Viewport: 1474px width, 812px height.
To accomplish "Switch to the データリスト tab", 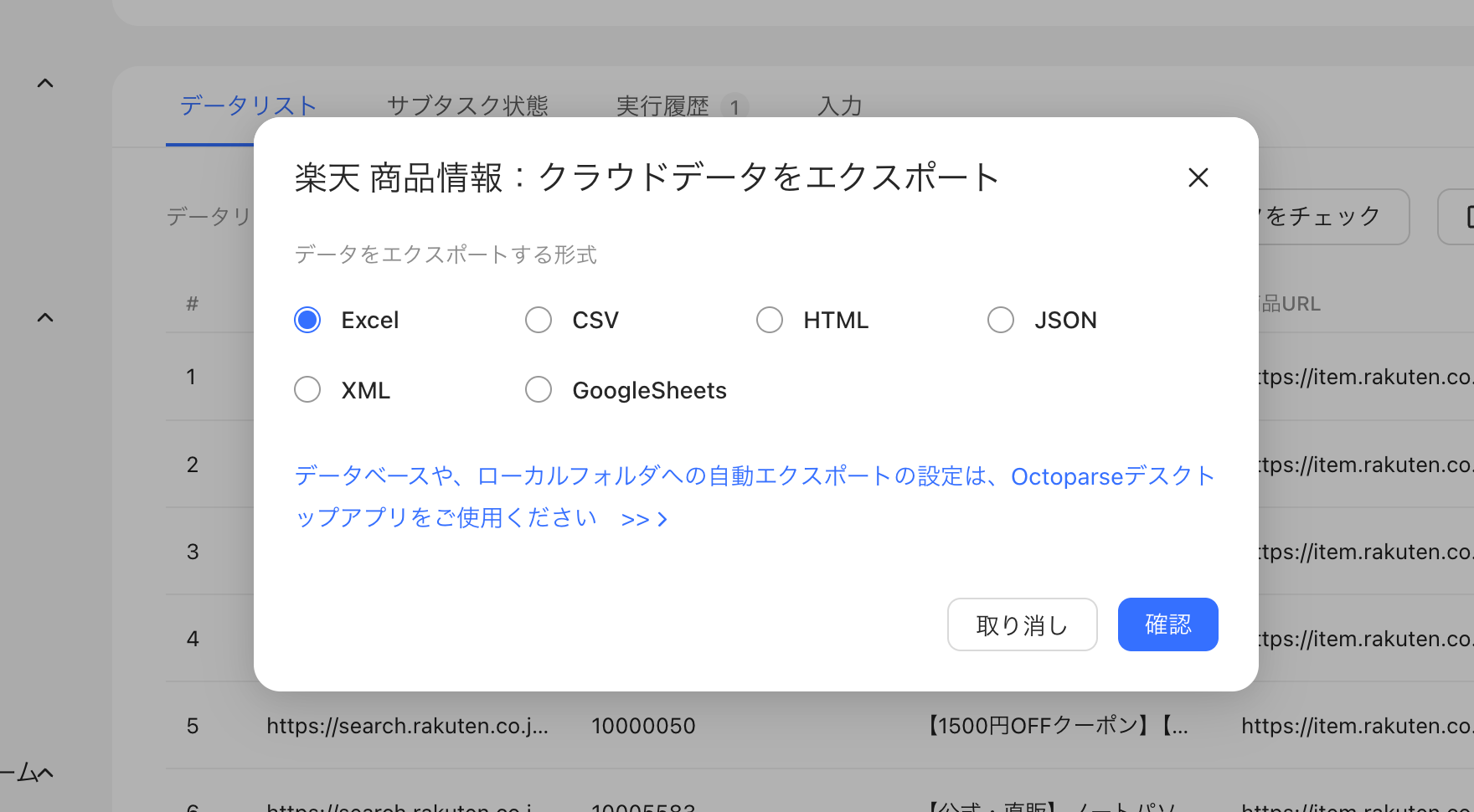I will click(248, 105).
